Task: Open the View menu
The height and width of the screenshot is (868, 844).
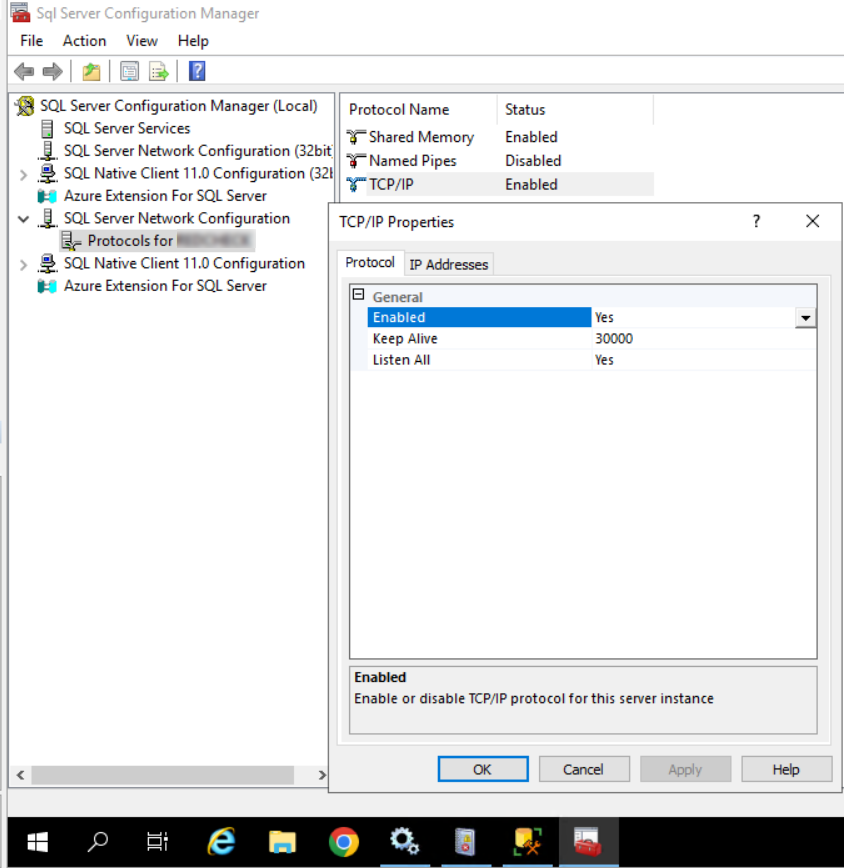Action: tap(141, 41)
